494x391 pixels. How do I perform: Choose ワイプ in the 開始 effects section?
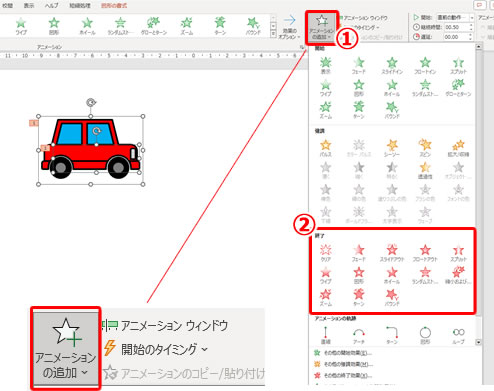pos(326,88)
